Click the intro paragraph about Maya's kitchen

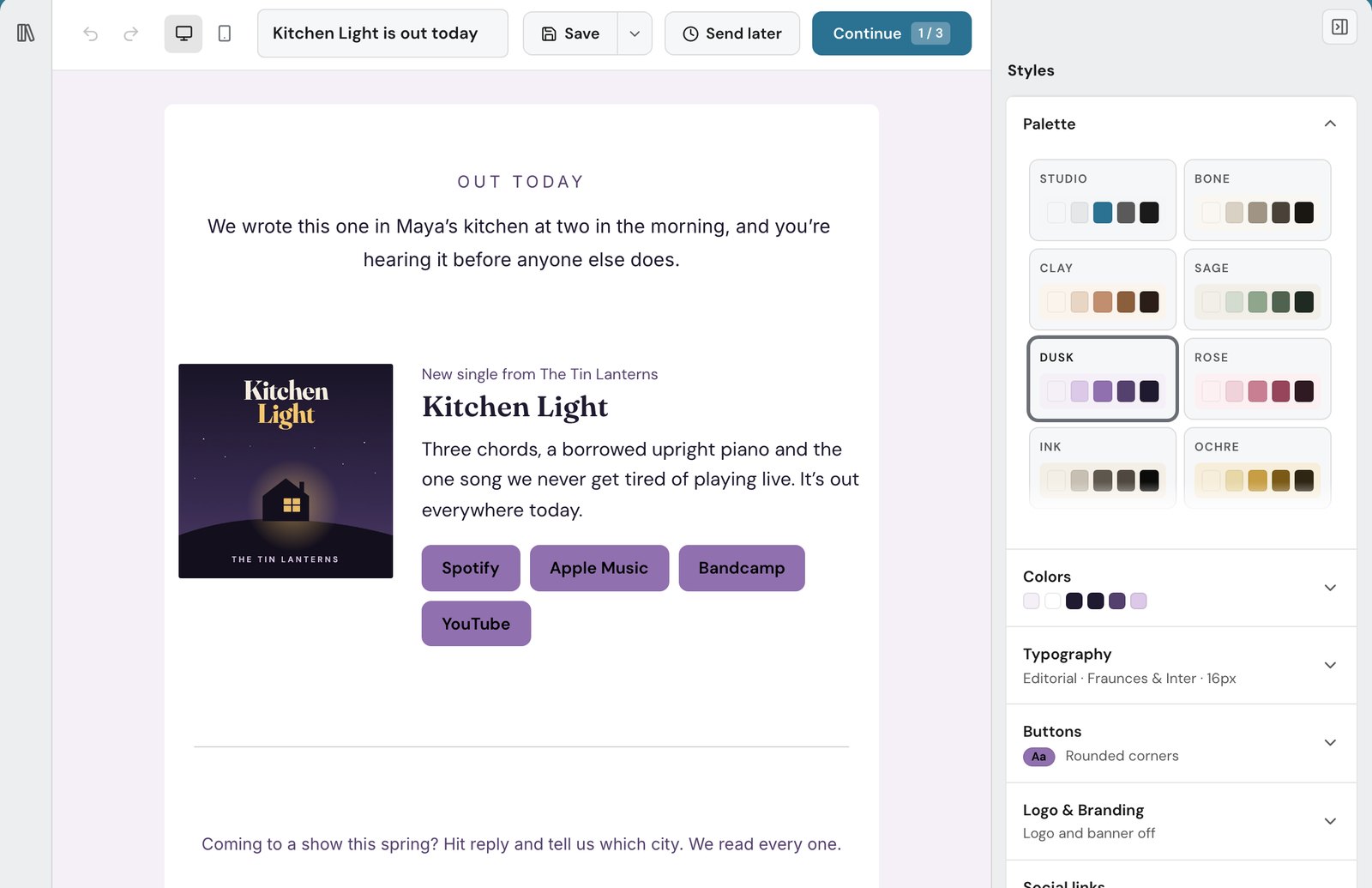pos(521,243)
